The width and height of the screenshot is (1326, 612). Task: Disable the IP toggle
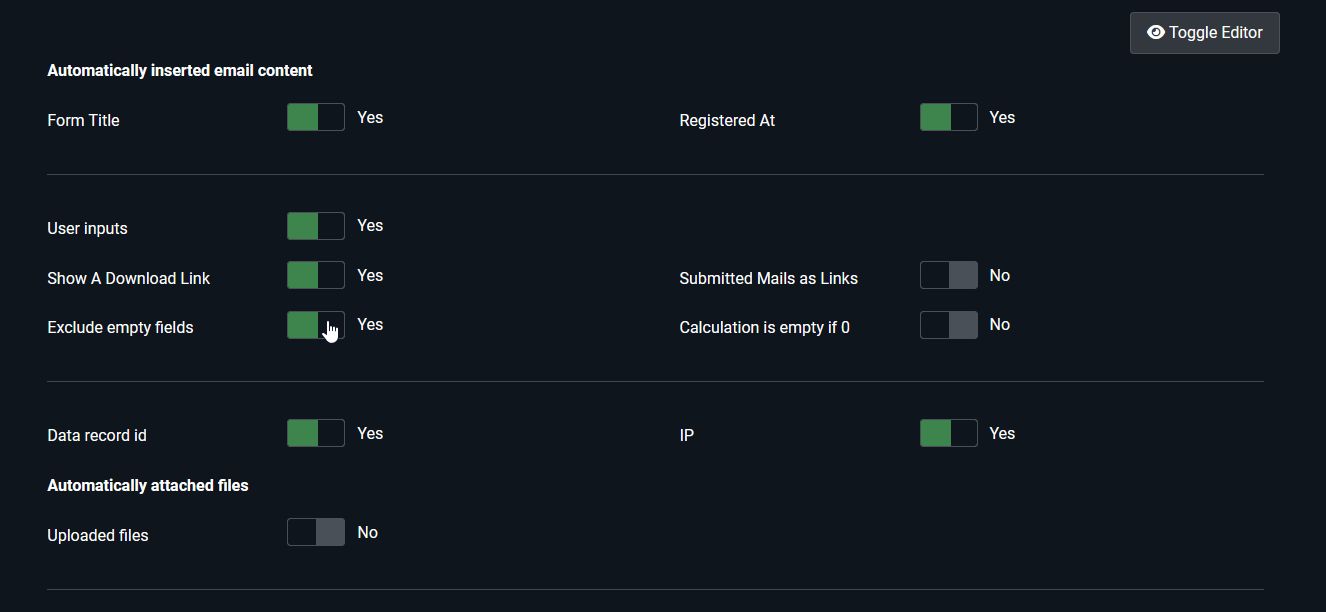[948, 432]
